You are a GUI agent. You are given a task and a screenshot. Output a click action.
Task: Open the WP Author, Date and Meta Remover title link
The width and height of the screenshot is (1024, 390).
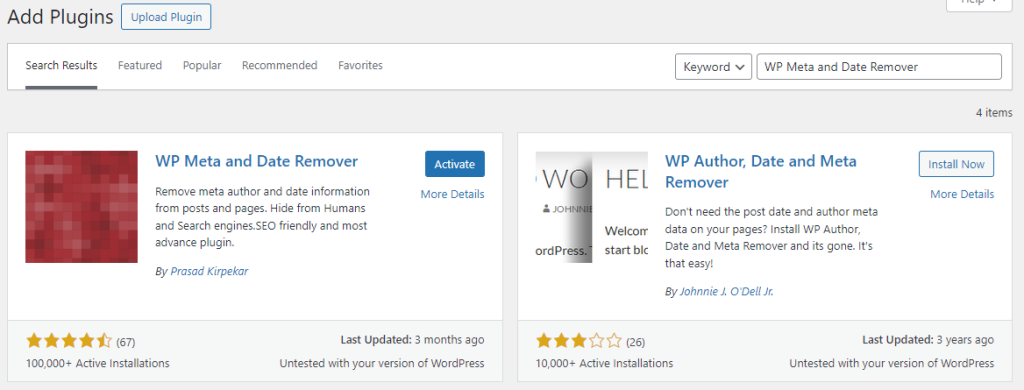point(761,171)
